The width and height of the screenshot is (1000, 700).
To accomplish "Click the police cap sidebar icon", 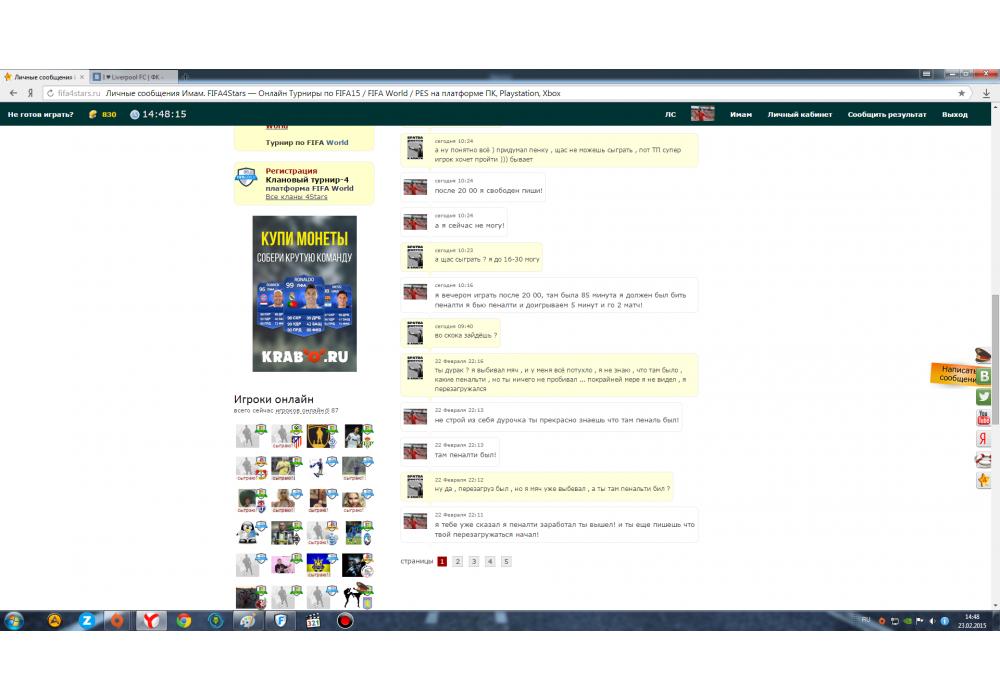I will 984,354.
